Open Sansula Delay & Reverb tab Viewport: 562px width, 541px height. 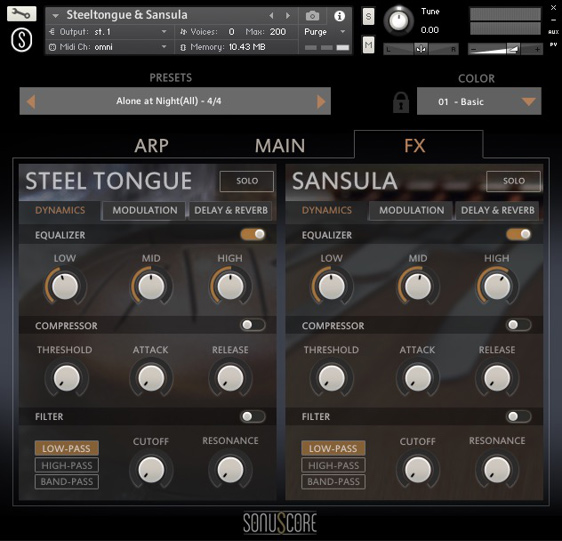(x=498, y=210)
